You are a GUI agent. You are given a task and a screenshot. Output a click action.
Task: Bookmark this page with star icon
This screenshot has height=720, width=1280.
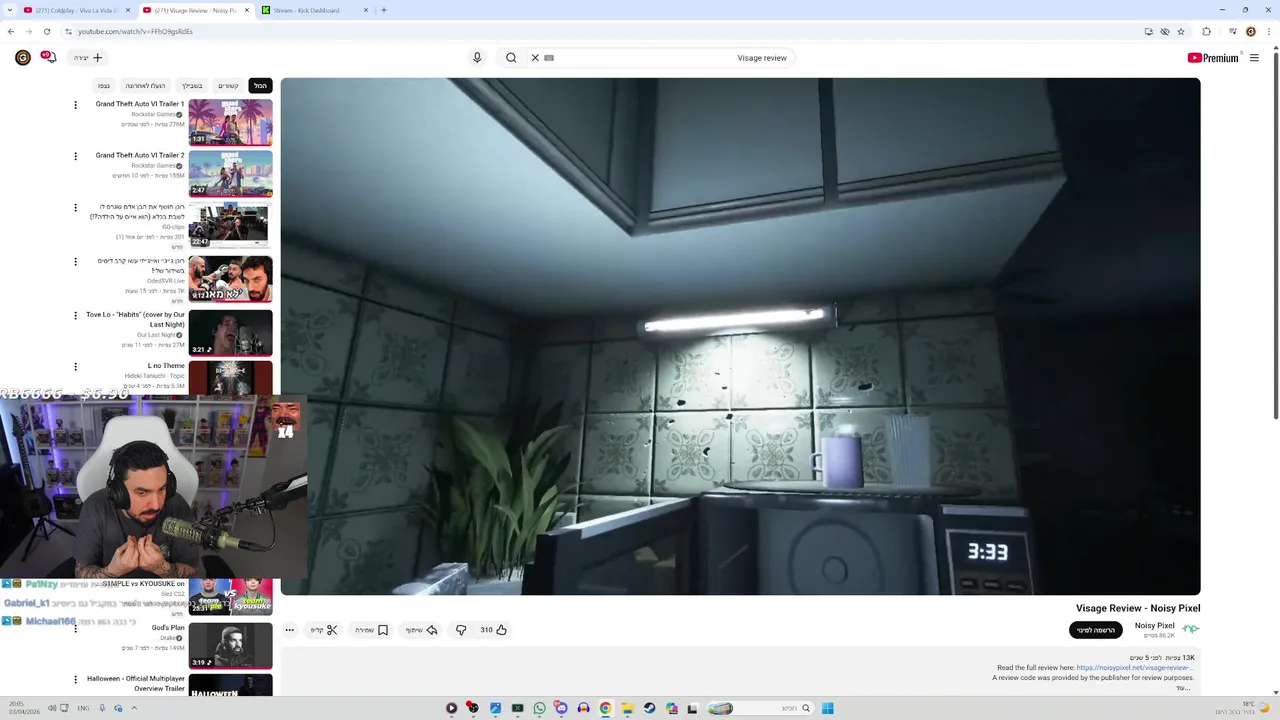(1181, 31)
